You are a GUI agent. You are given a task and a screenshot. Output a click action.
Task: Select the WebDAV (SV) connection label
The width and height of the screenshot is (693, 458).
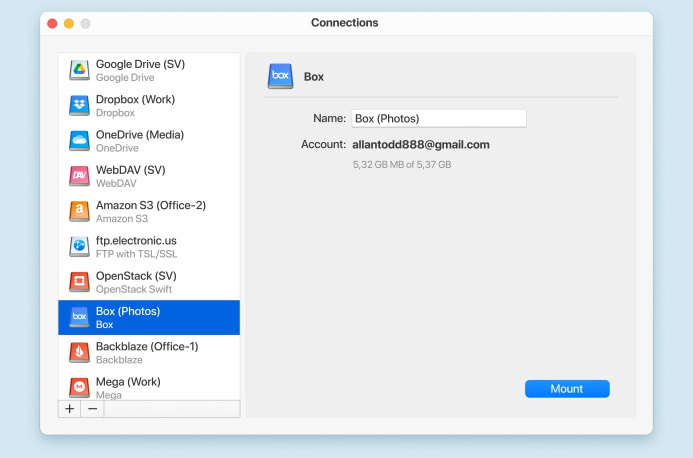130,170
